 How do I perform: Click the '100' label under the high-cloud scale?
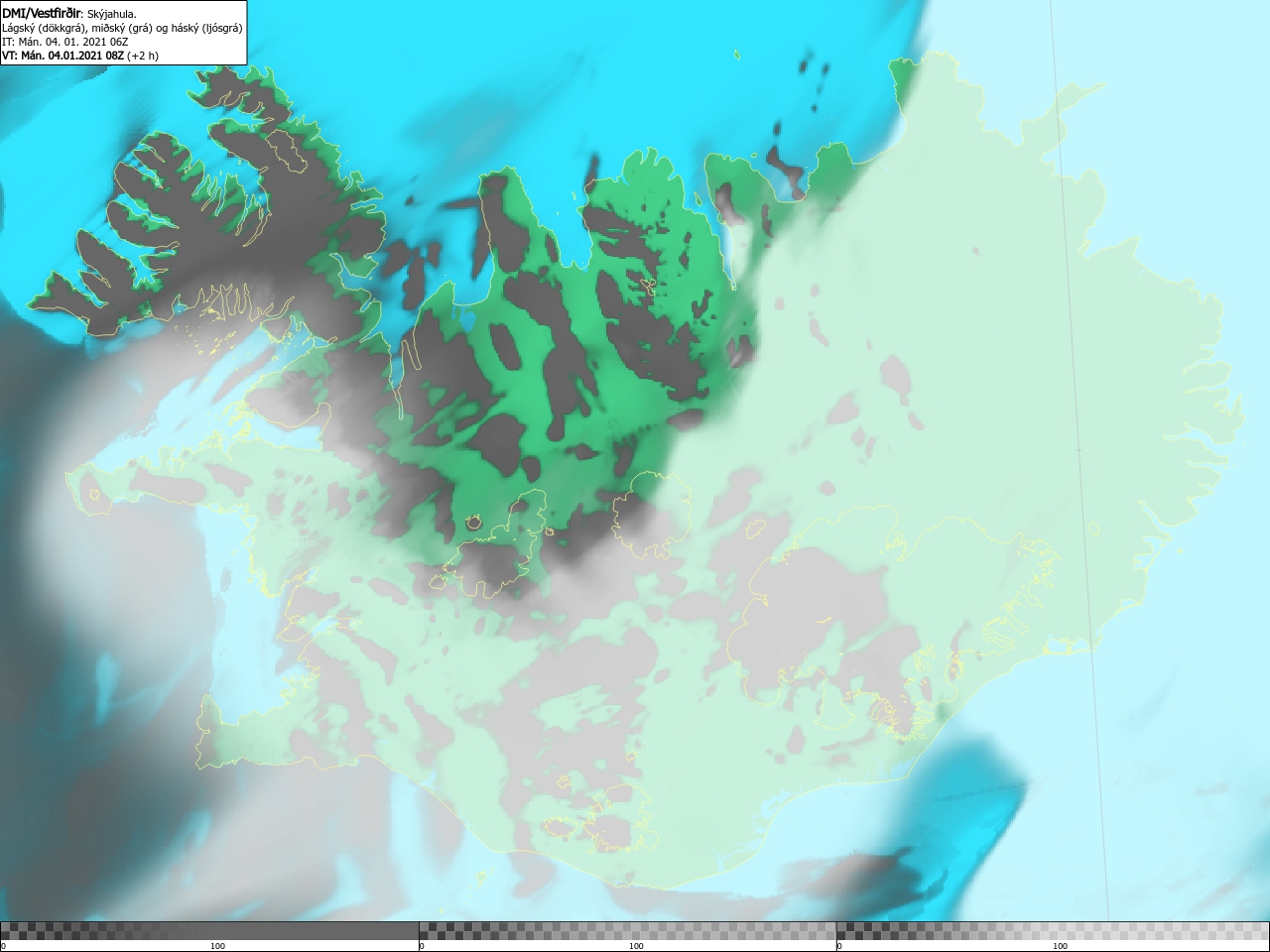click(1060, 946)
